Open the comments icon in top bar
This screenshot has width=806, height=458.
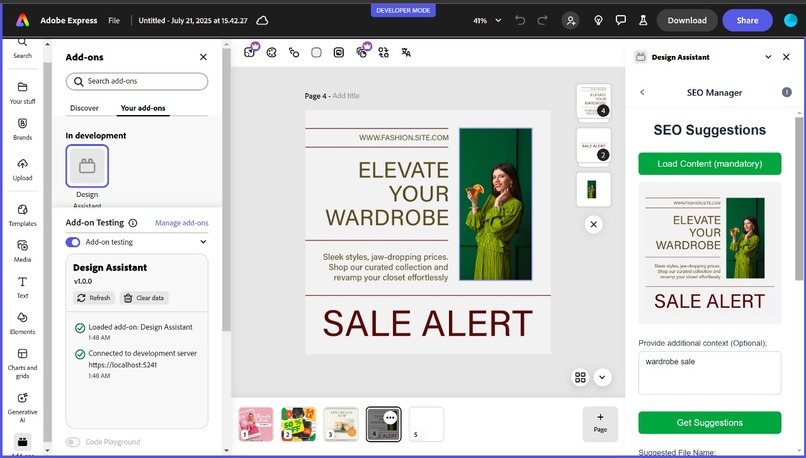click(621, 21)
